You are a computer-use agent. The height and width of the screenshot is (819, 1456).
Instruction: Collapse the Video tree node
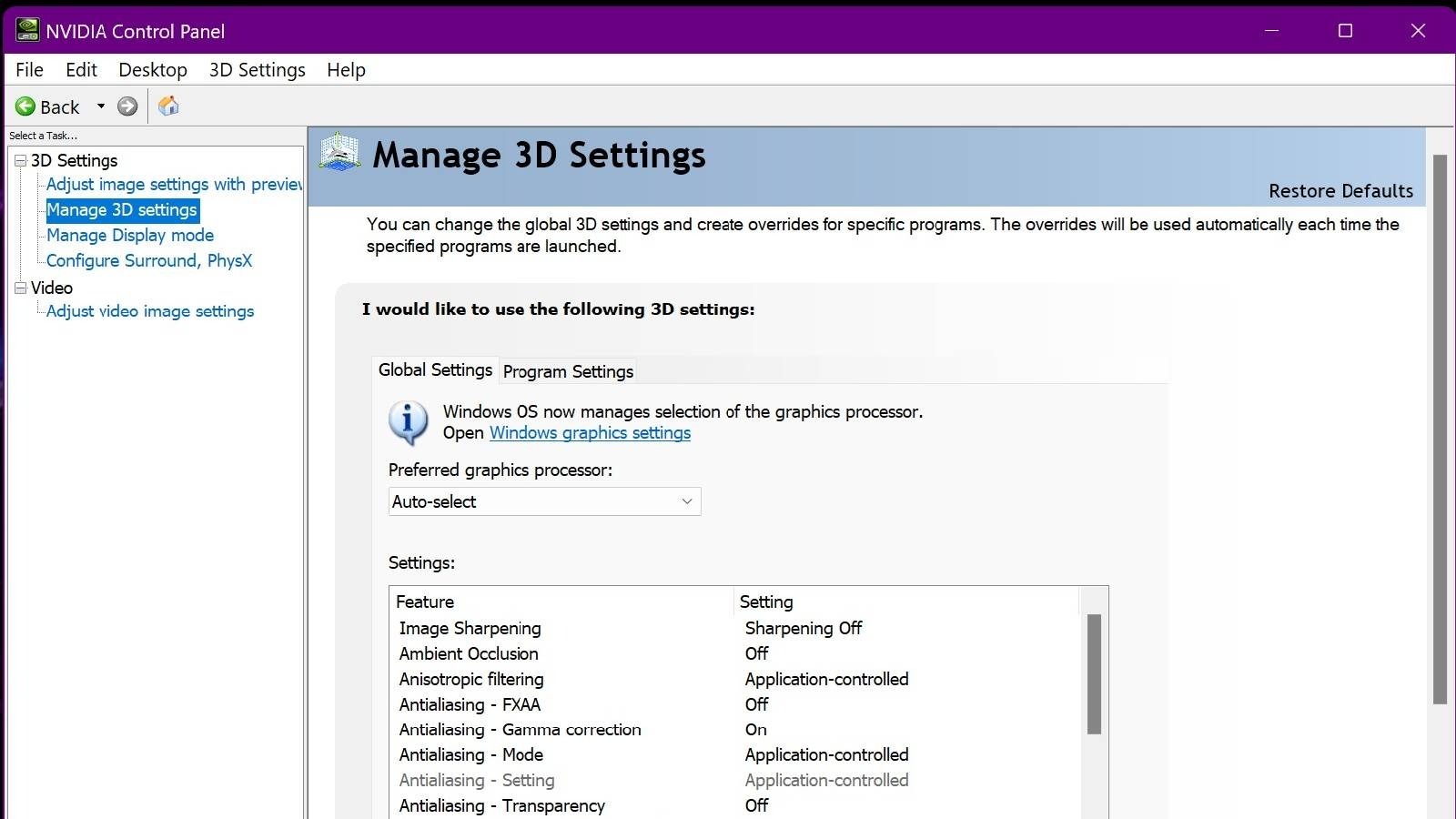click(20, 288)
